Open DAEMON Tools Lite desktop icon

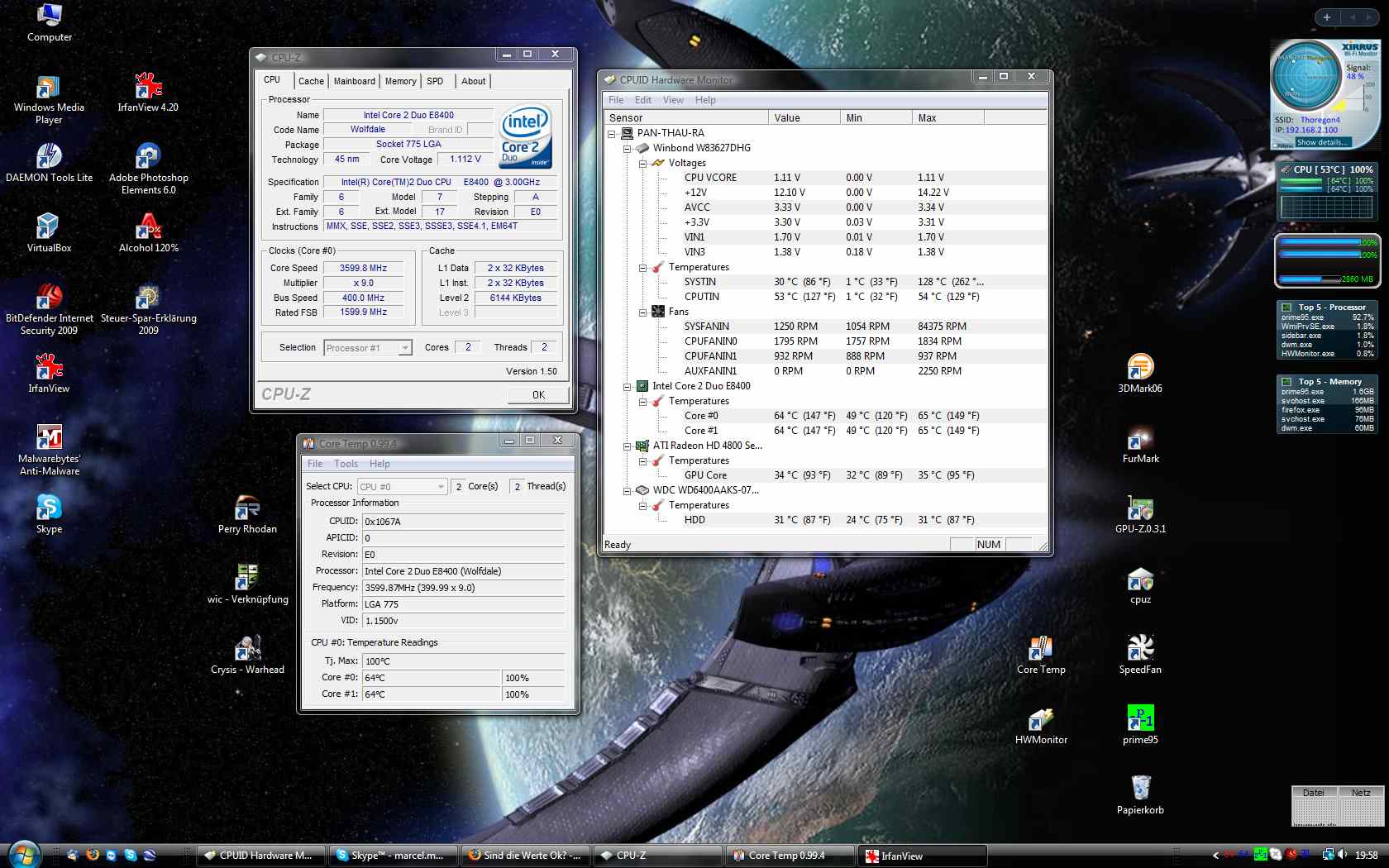click(x=49, y=156)
